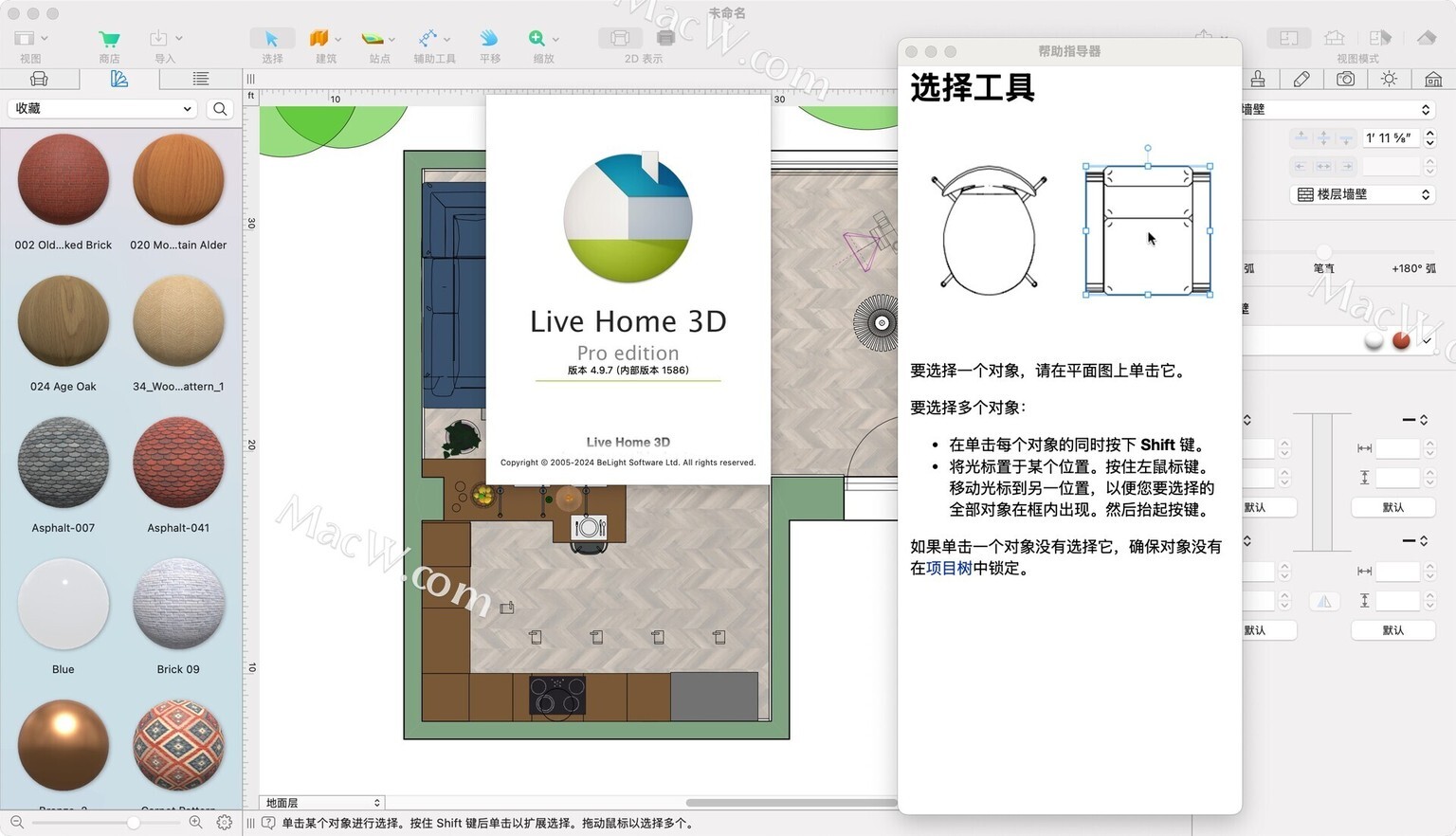
Task: Select the Asphalt-041 material
Action: click(178, 463)
